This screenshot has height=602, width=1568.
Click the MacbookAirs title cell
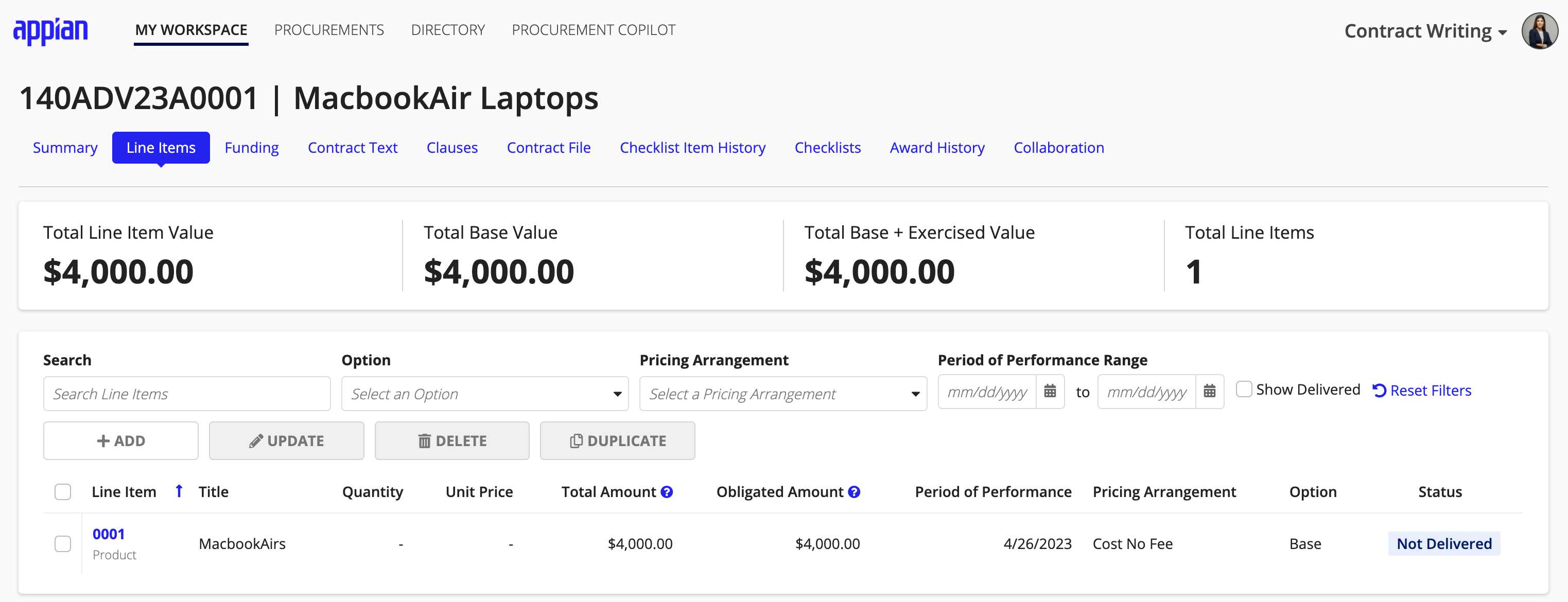(x=241, y=543)
